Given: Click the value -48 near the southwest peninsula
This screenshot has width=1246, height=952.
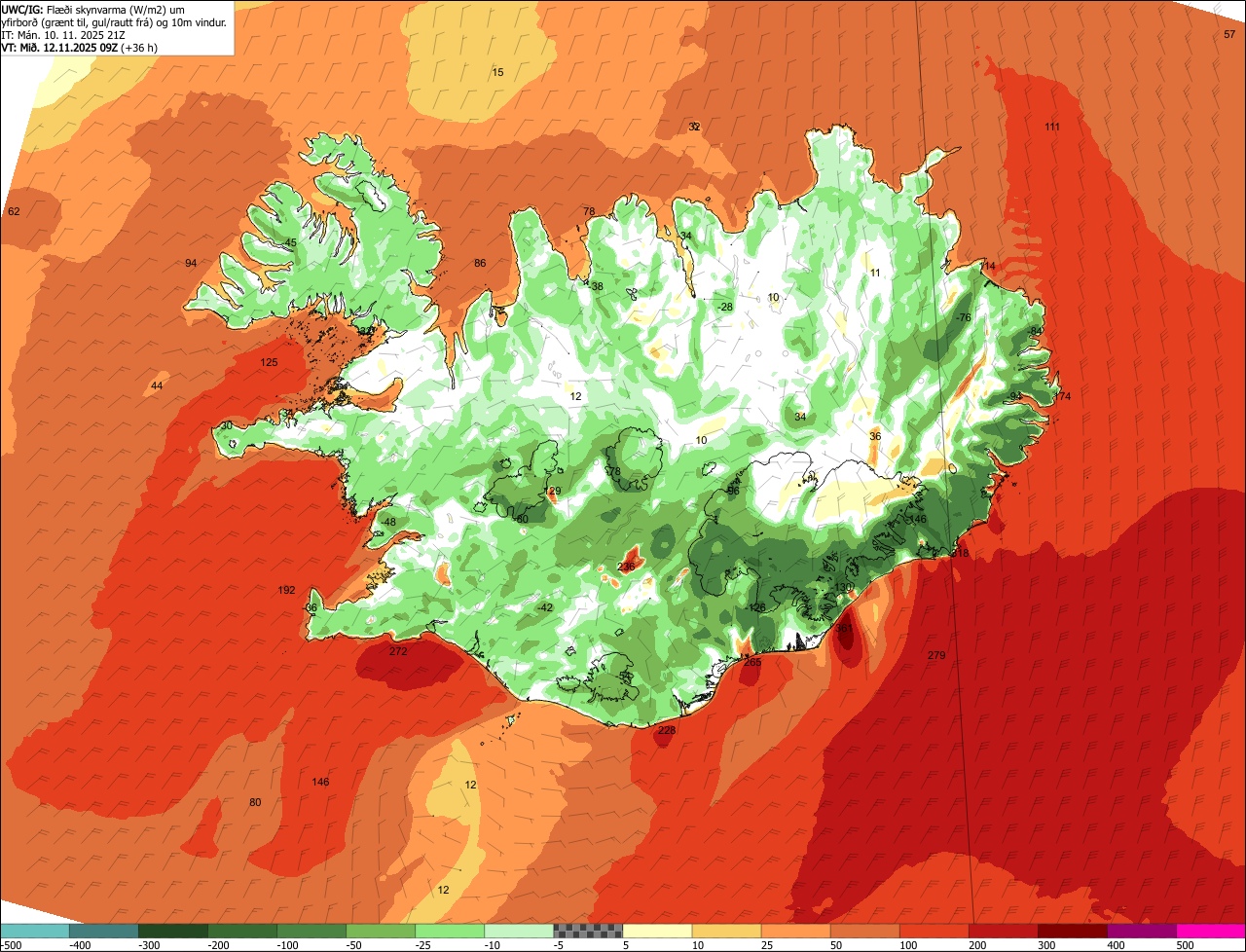Looking at the screenshot, I should 388,522.
